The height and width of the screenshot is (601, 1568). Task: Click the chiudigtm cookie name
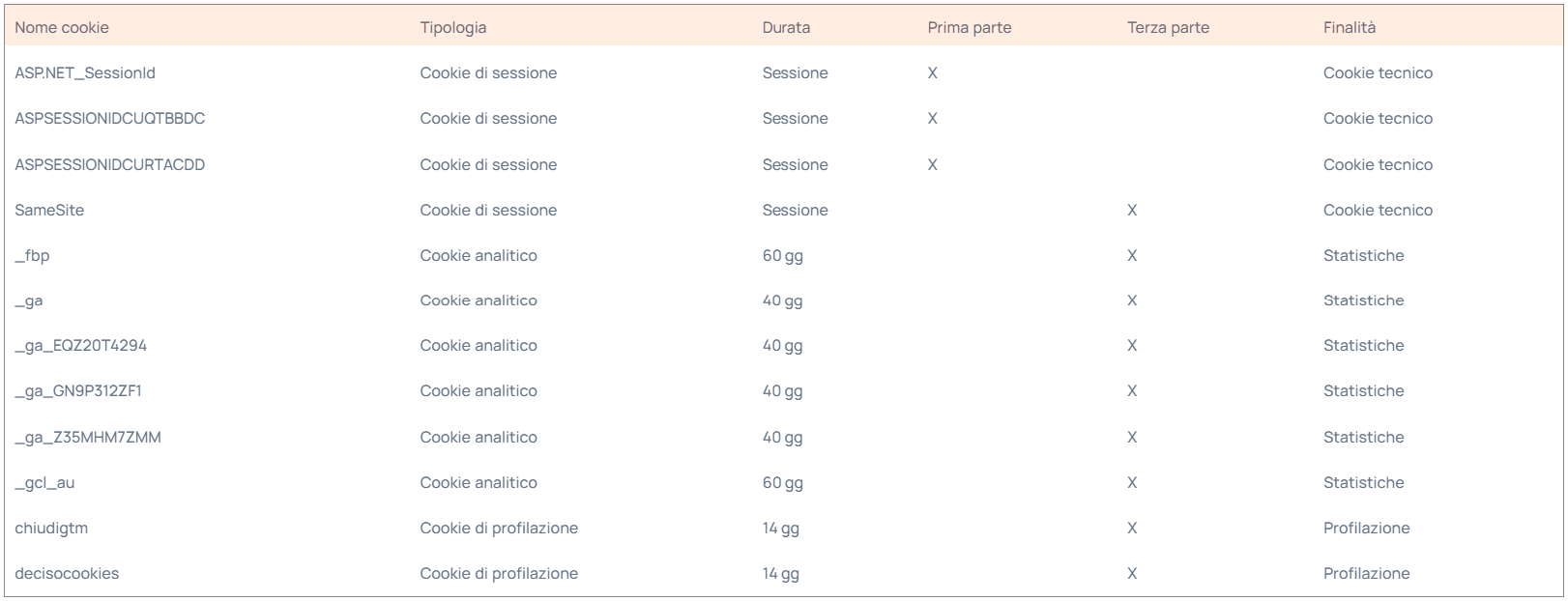click(x=51, y=529)
